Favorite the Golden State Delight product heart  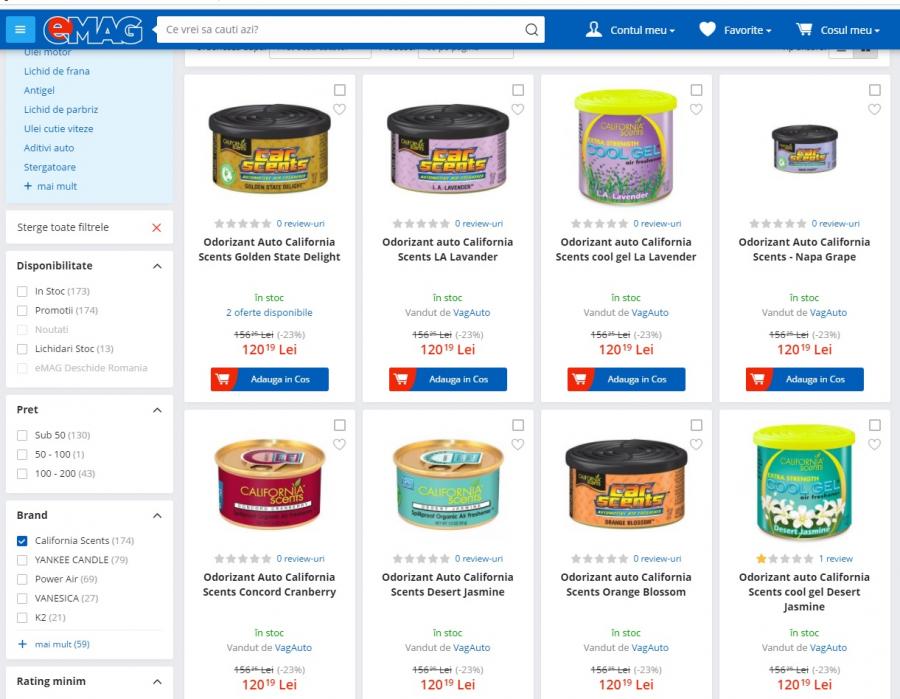340,109
